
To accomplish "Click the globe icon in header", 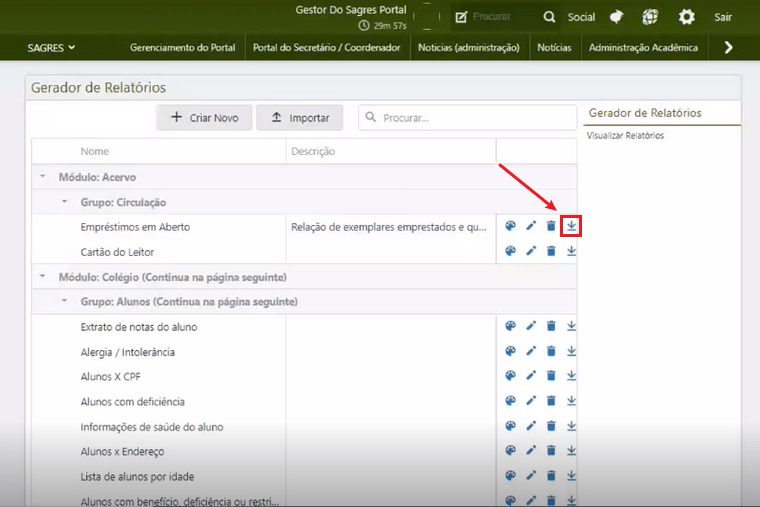I will 650,17.
